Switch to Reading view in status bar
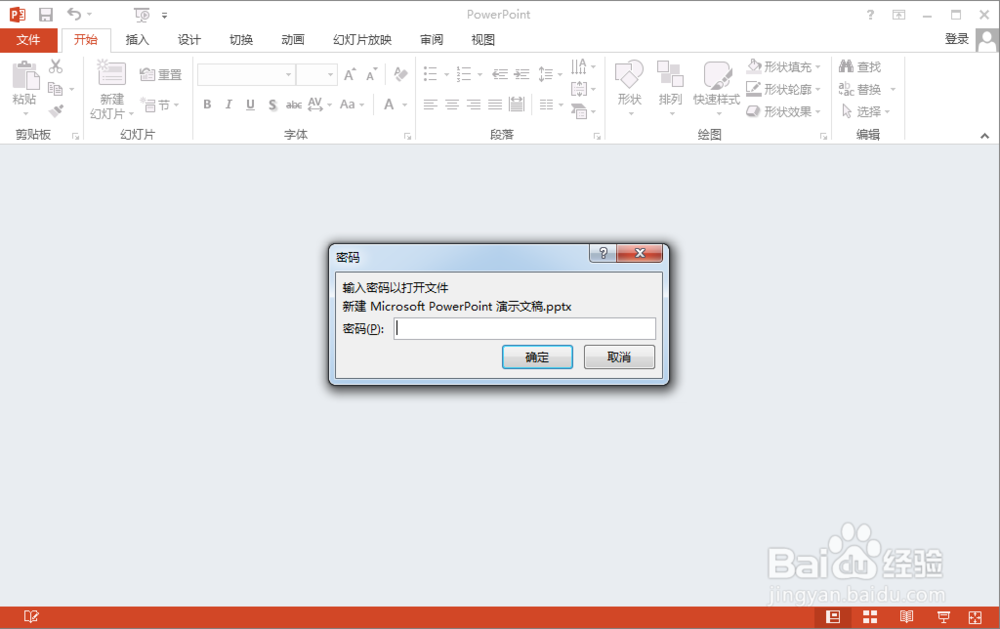Screen dimensions: 1000x629 [906, 616]
